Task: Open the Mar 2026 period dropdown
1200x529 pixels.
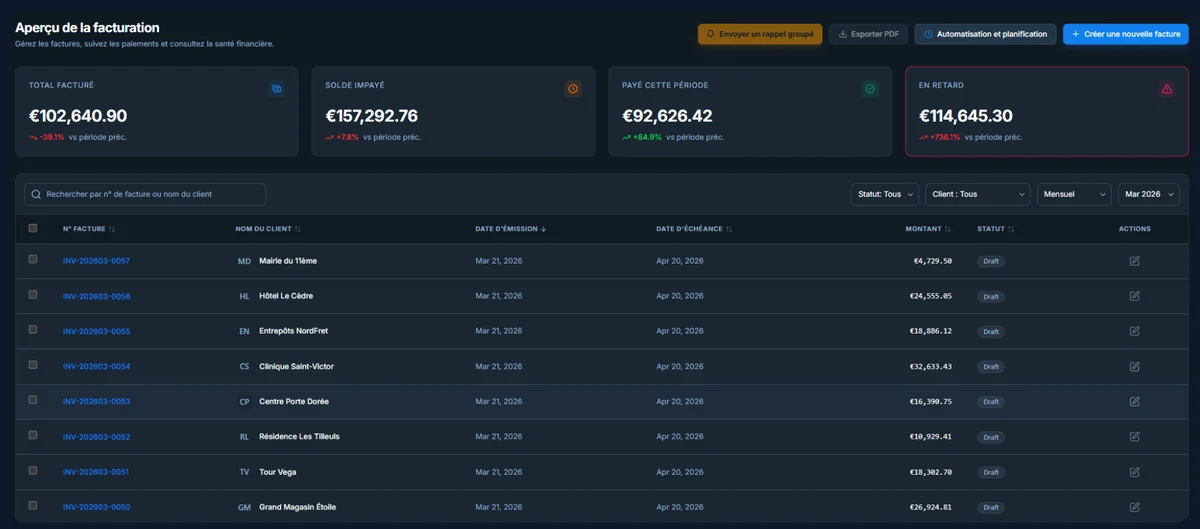Action: point(1148,194)
